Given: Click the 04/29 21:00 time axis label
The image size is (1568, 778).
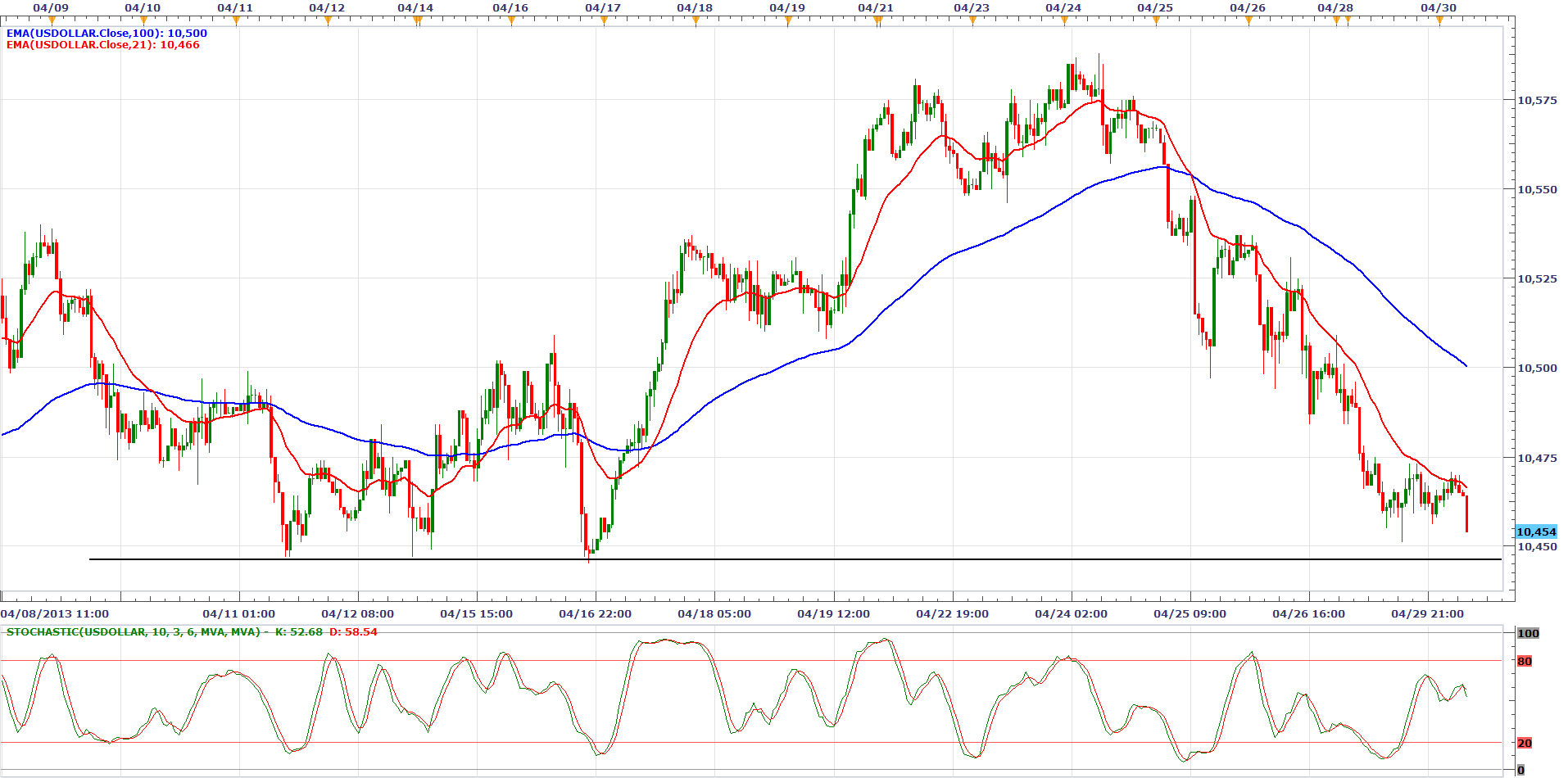Looking at the screenshot, I should (x=1427, y=613).
